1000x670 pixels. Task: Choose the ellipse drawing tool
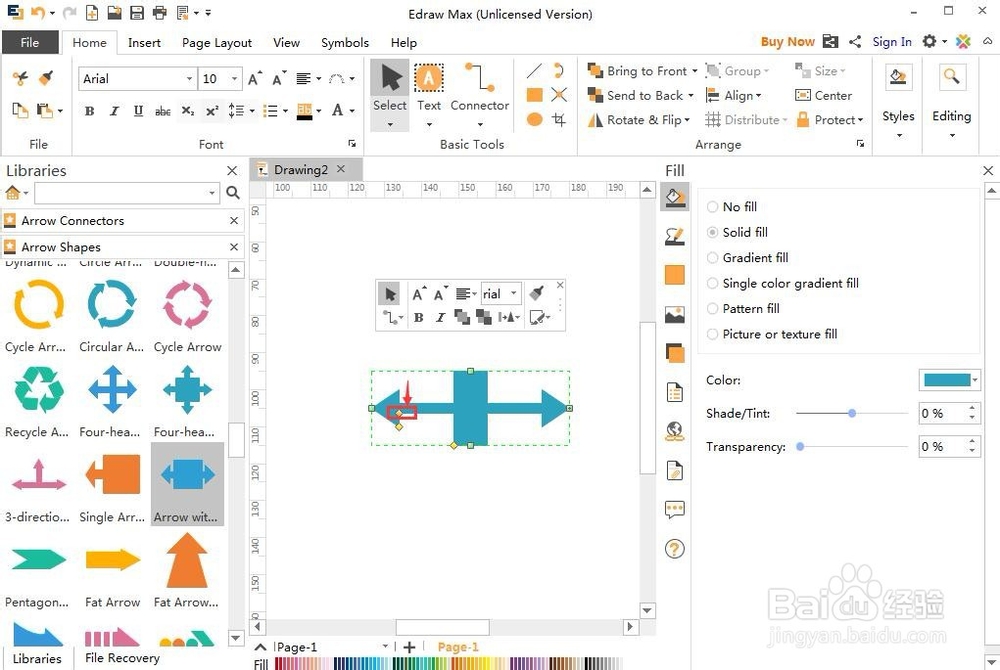pyautogui.click(x=534, y=119)
